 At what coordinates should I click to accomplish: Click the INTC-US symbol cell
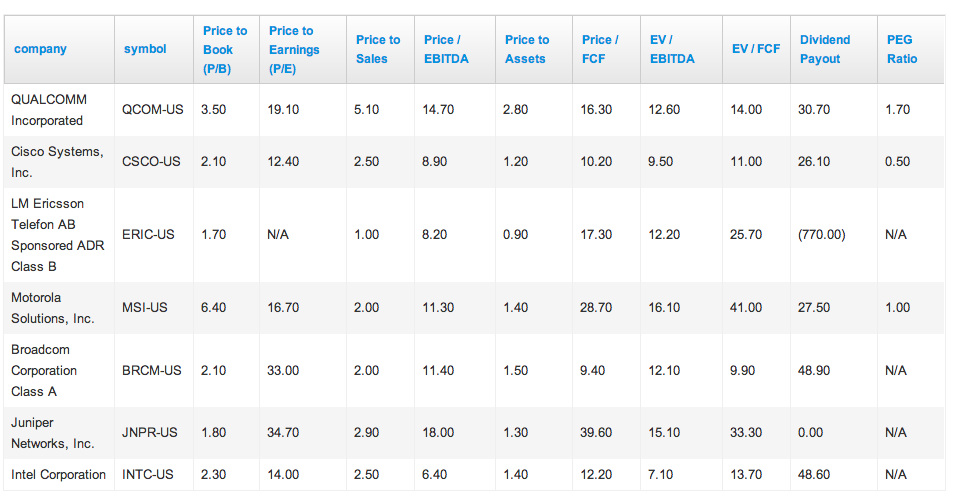147,474
